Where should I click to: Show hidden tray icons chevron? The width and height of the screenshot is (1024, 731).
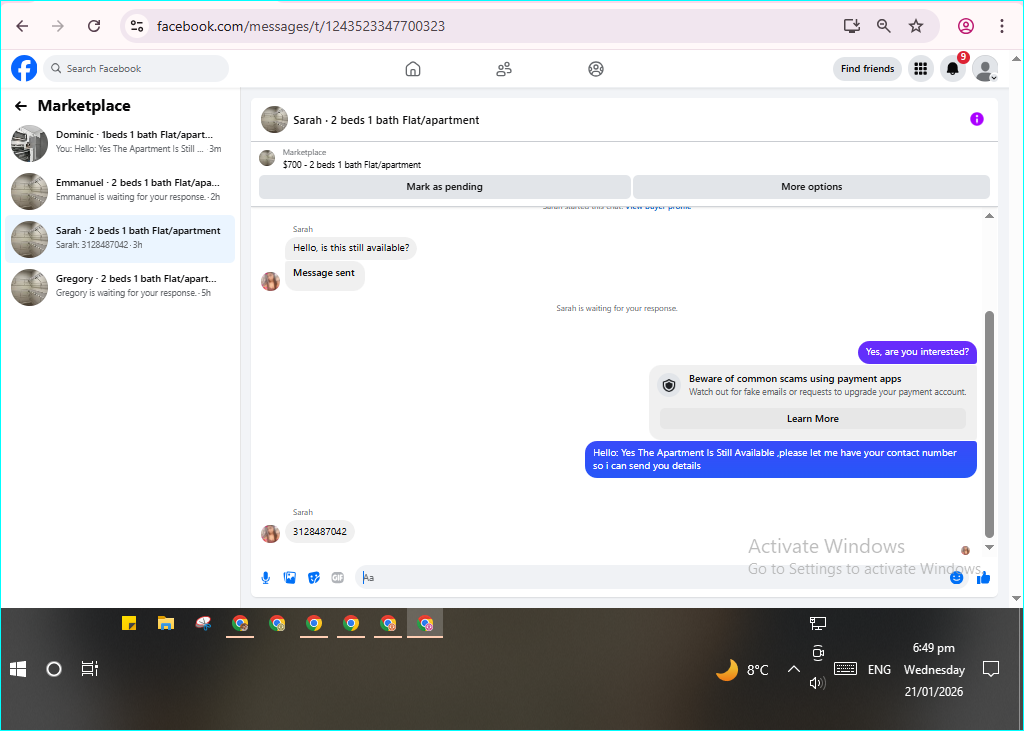(x=793, y=670)
